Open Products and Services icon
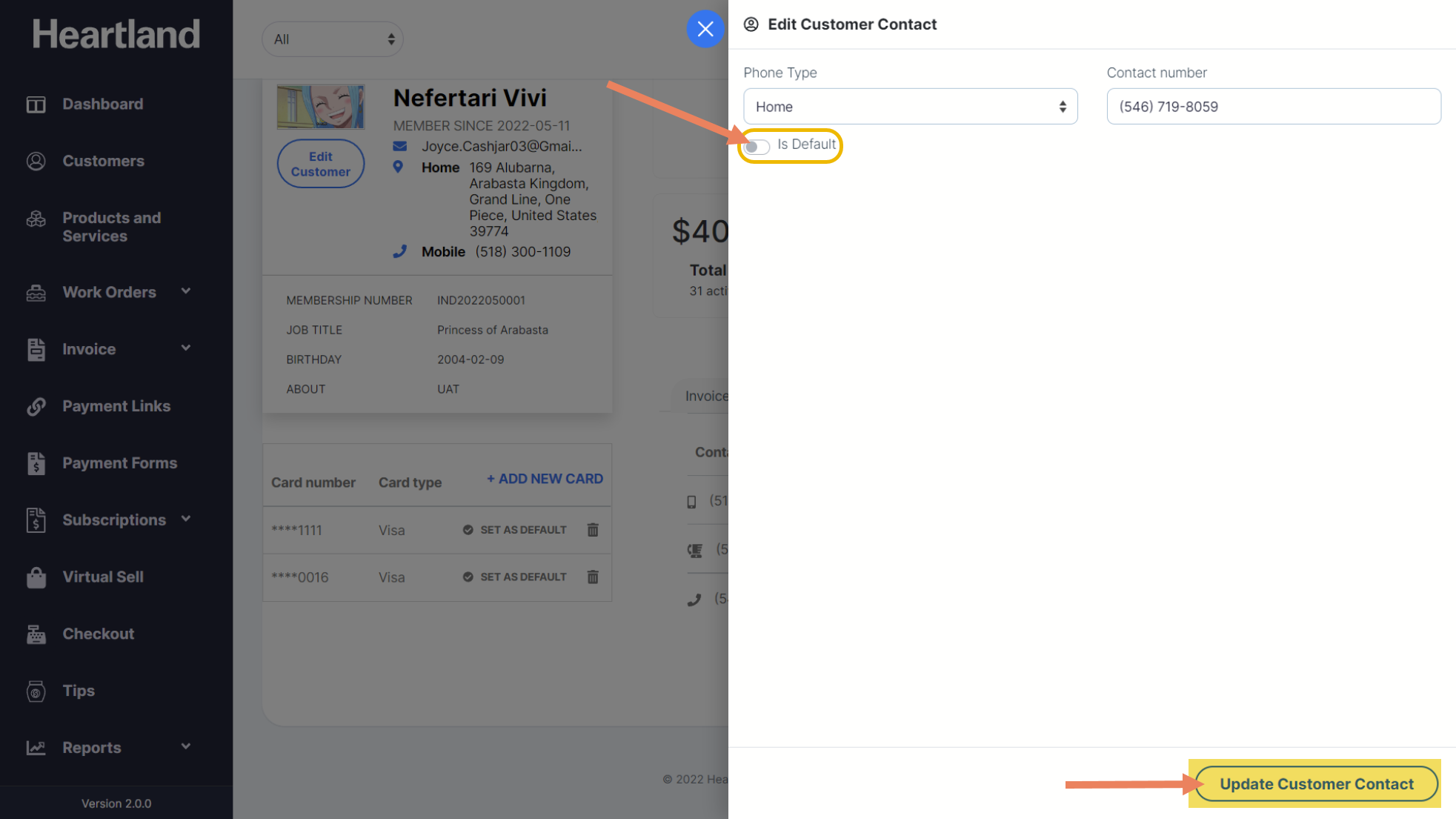The image size is (1456, 819). click(36, 219)
